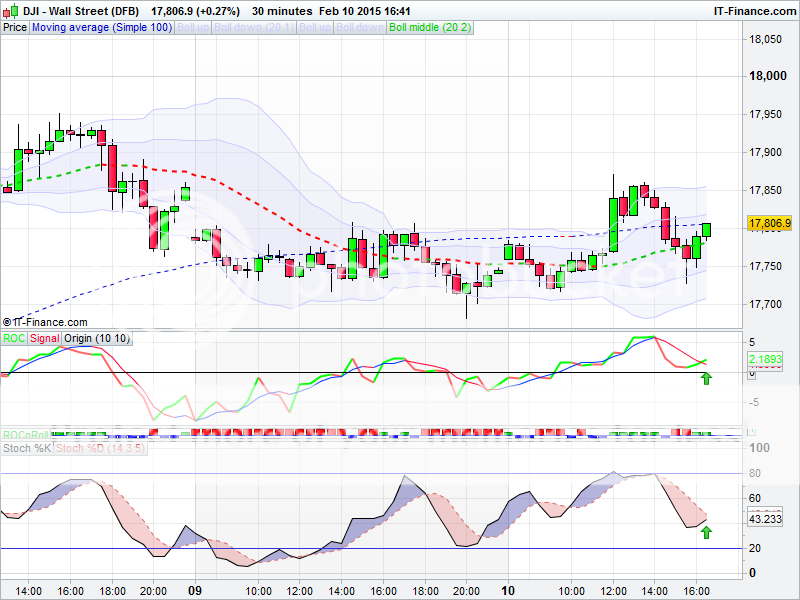The height and width of the screenshot is (600, 800).
Task: Click the candlestick chart icon beside DJI title
Action: point(8,10)
